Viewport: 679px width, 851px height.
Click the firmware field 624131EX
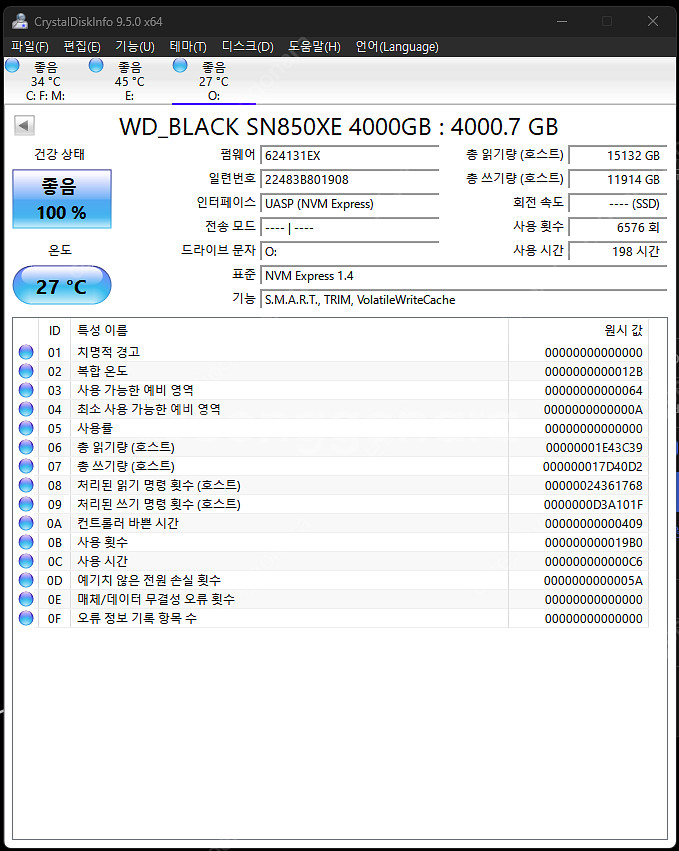pos(350,155)
